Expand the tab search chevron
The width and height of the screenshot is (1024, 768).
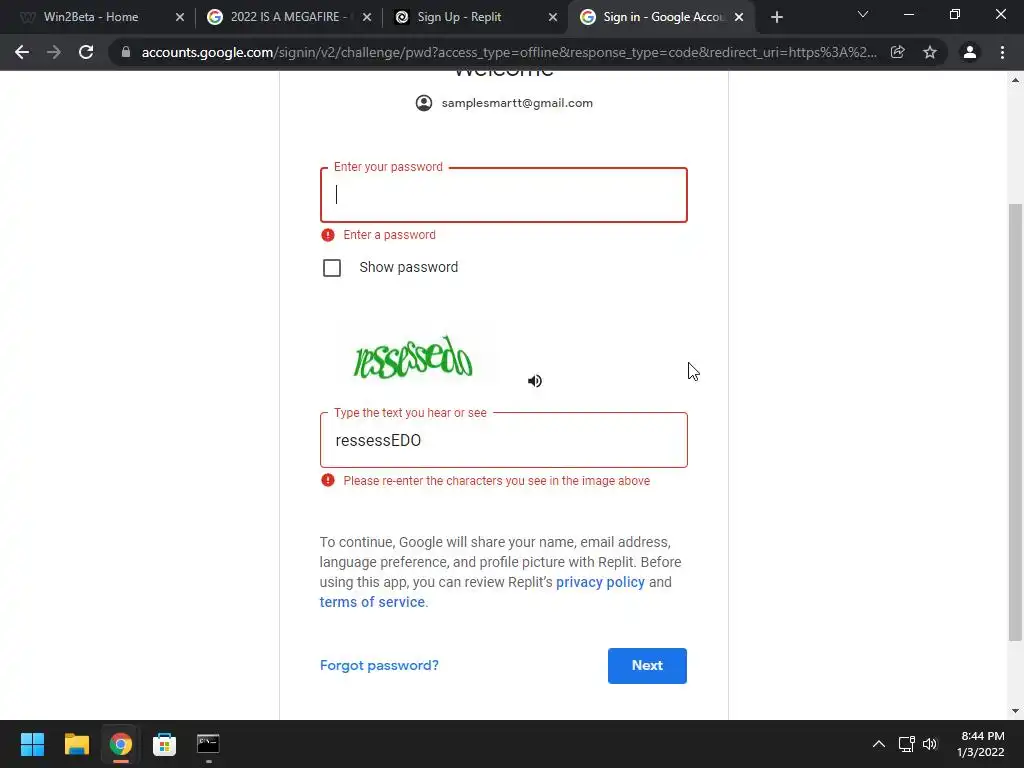[x=863, y=14]
